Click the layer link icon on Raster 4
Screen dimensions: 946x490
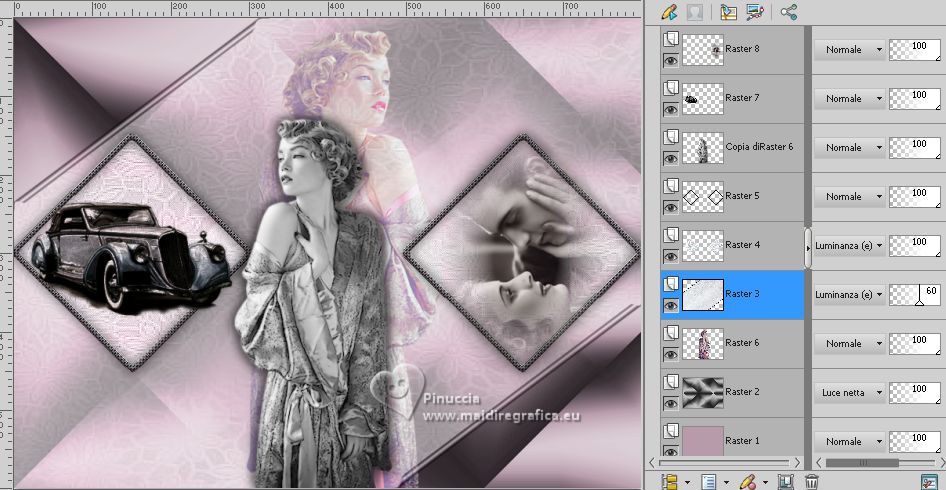(670, 235)
